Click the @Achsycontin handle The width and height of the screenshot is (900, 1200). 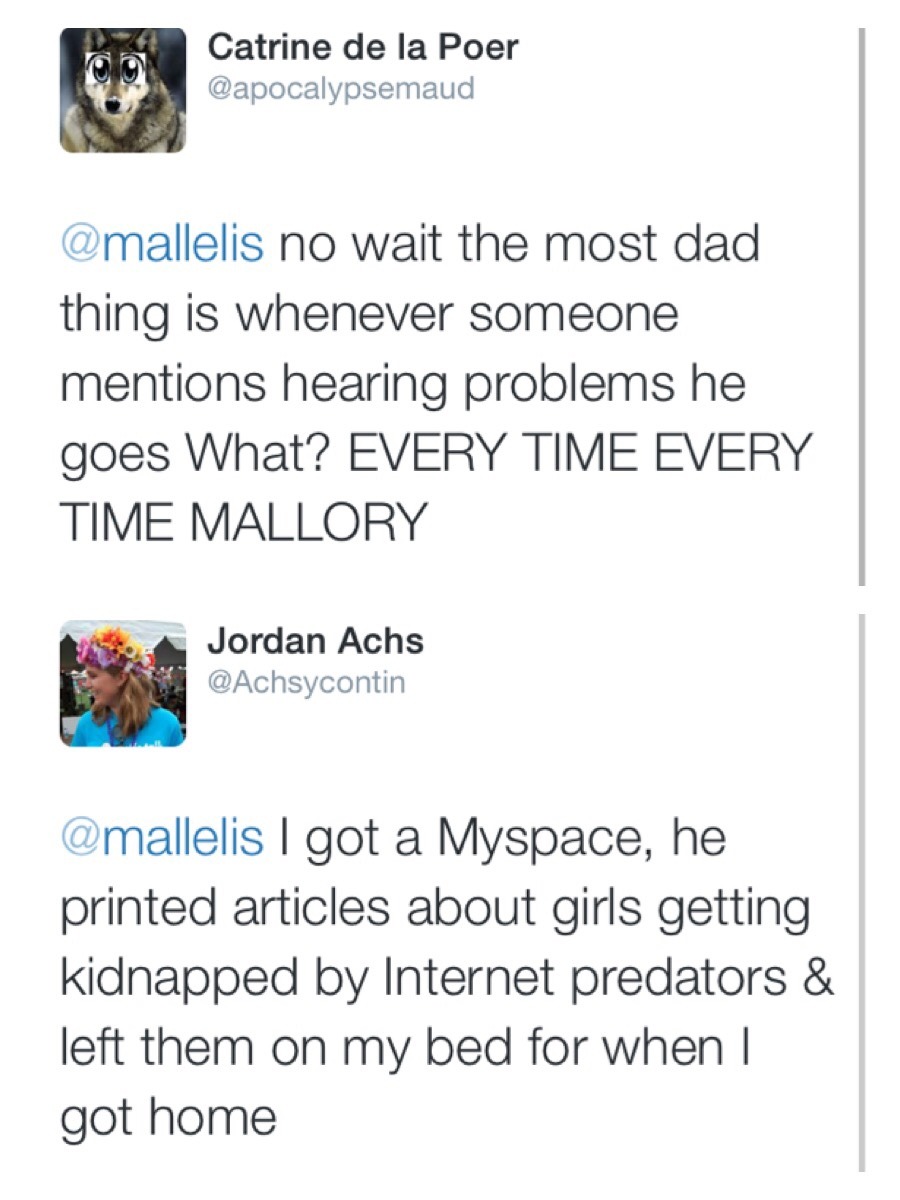306,683
